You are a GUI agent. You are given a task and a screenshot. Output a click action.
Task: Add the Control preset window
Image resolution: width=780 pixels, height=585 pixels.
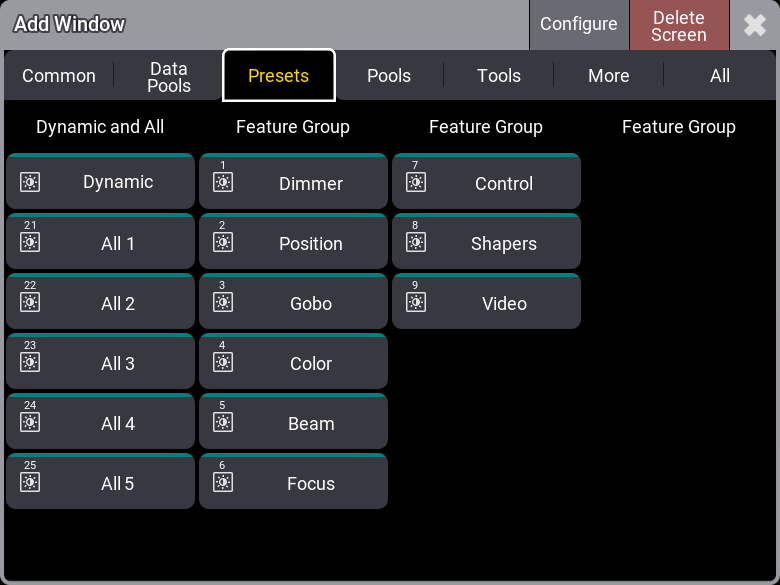coord(487,181)
